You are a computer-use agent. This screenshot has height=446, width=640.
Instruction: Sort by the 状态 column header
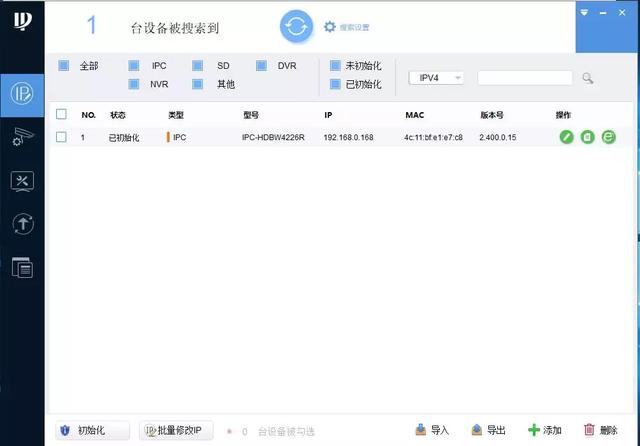(x=118, y=115)
